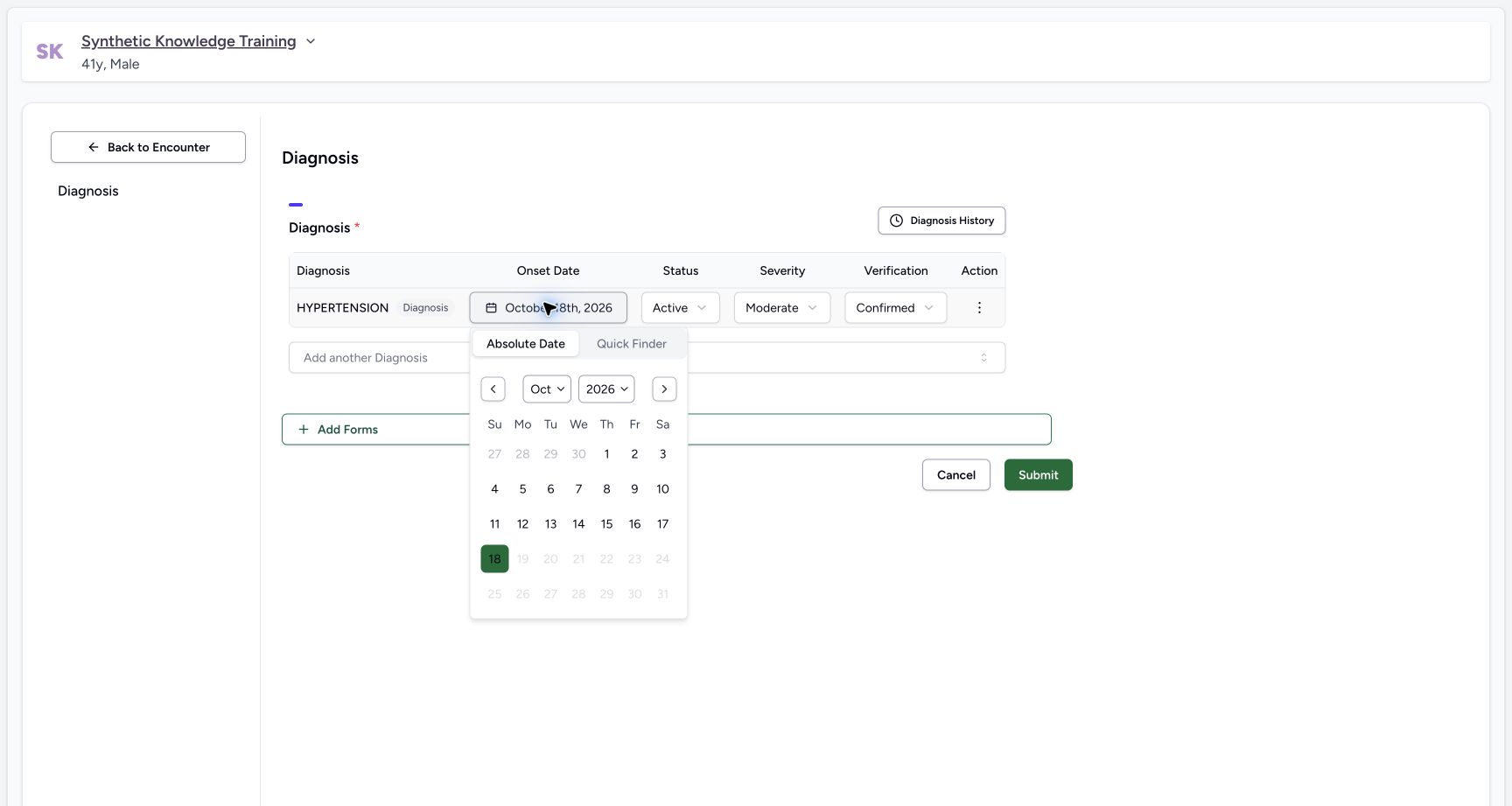The image size is (1512, 806).
Task: Cancel the diagnosis form
Action: point(956,475)
